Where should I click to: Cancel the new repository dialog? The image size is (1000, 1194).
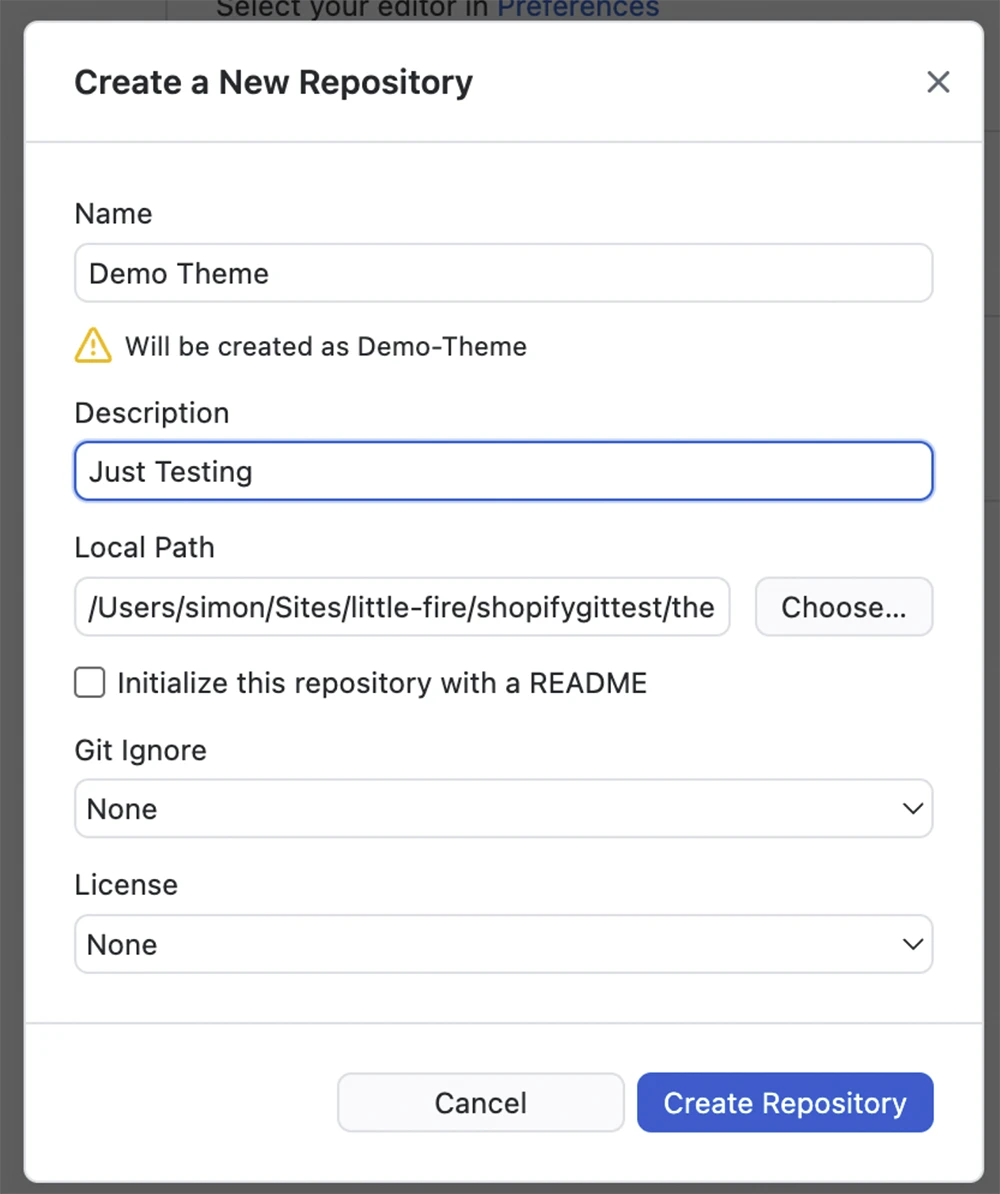[x=481, y=1103]
